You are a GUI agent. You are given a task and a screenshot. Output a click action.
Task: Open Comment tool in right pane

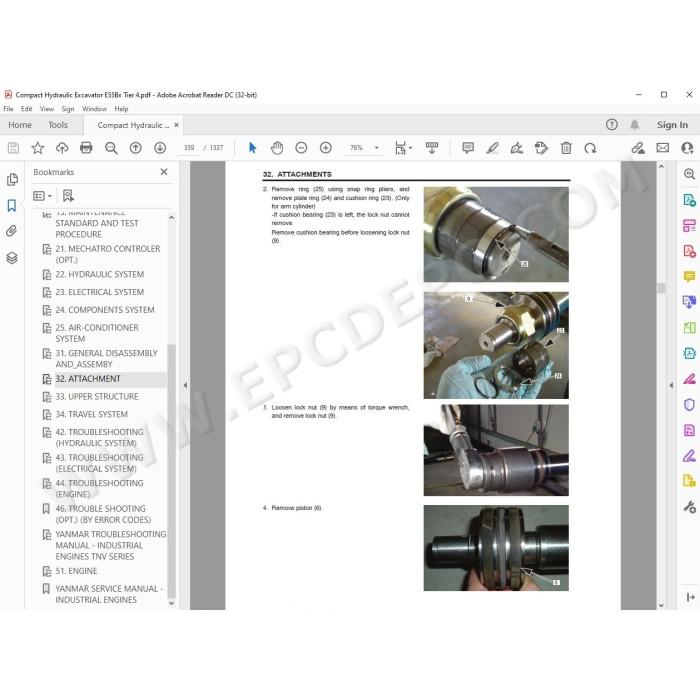click(689, 276)
